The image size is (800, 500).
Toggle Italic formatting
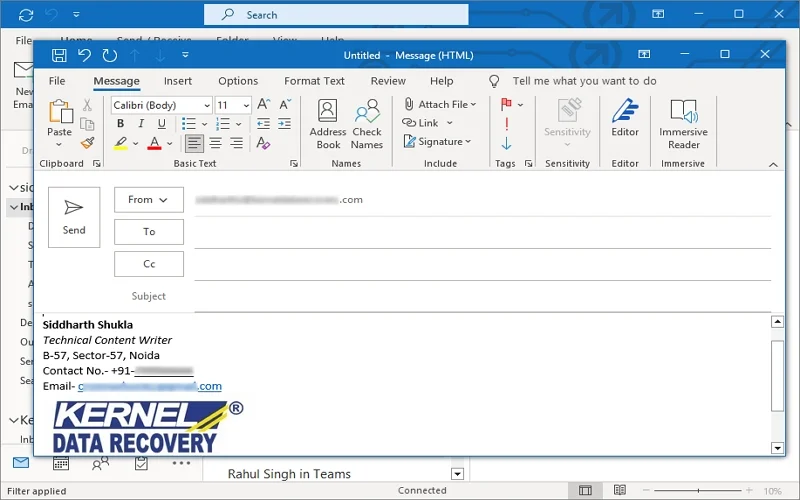141,124
